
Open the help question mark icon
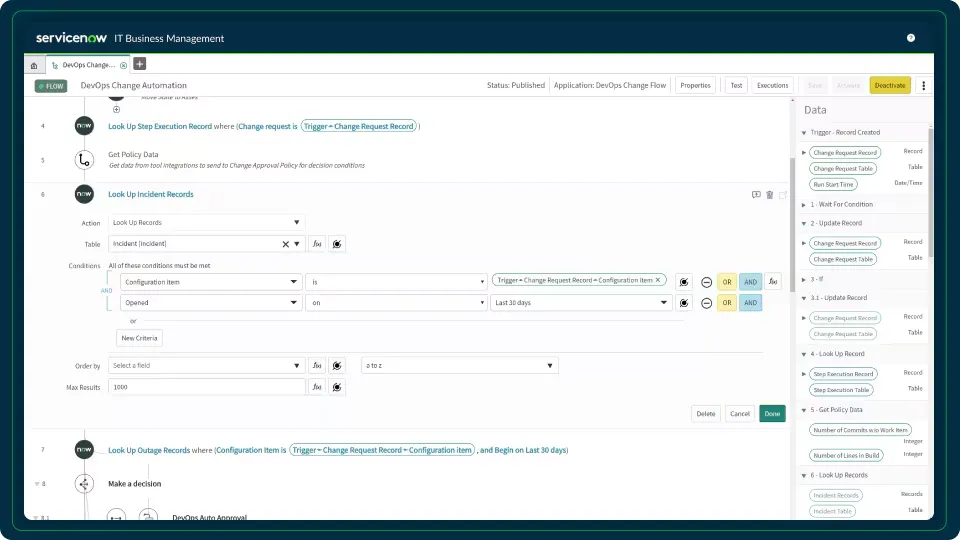(x=911, y=38)
